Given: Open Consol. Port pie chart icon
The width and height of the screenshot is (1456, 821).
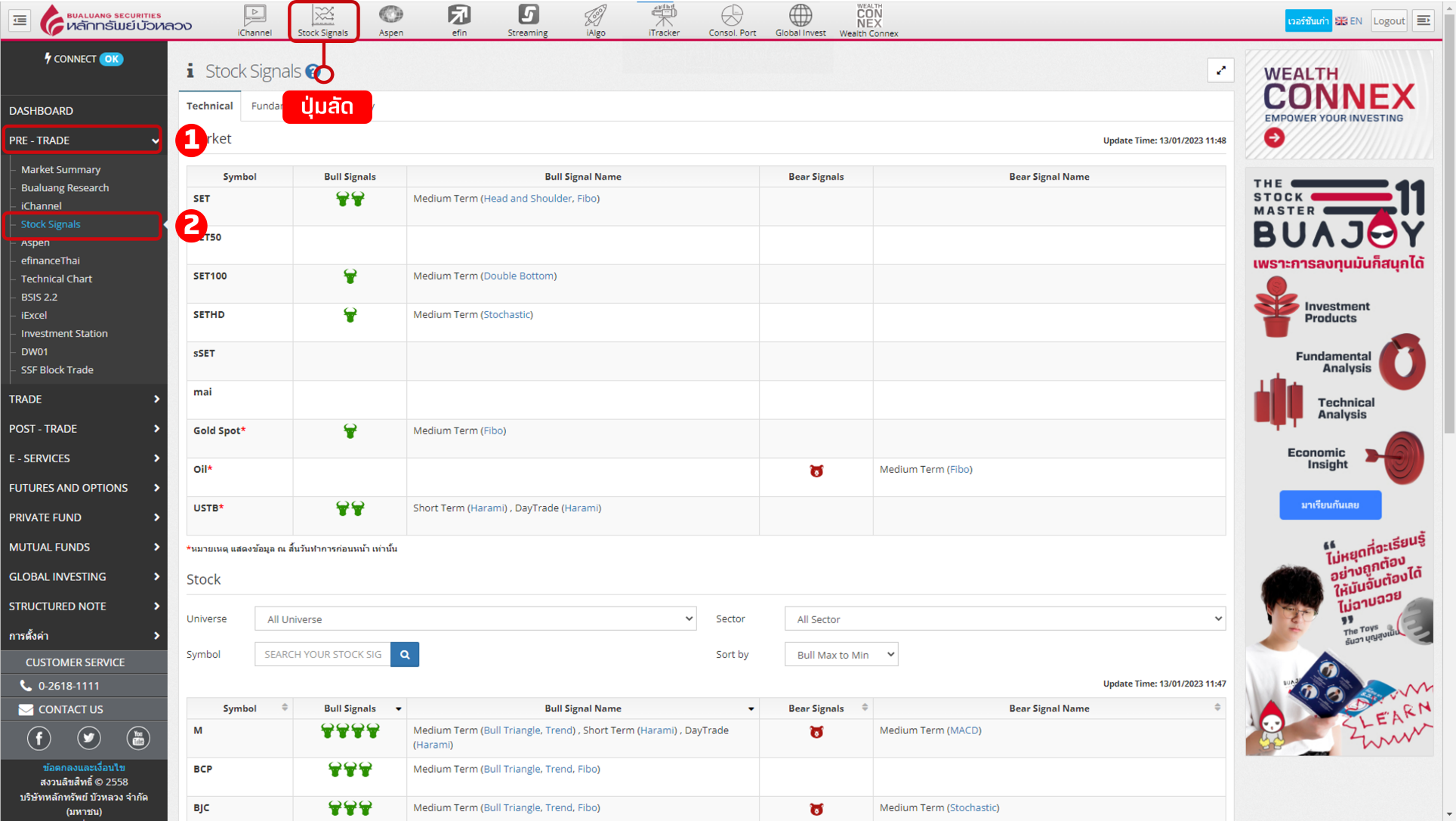Looking at the screenshot, I should coord(732,20).
